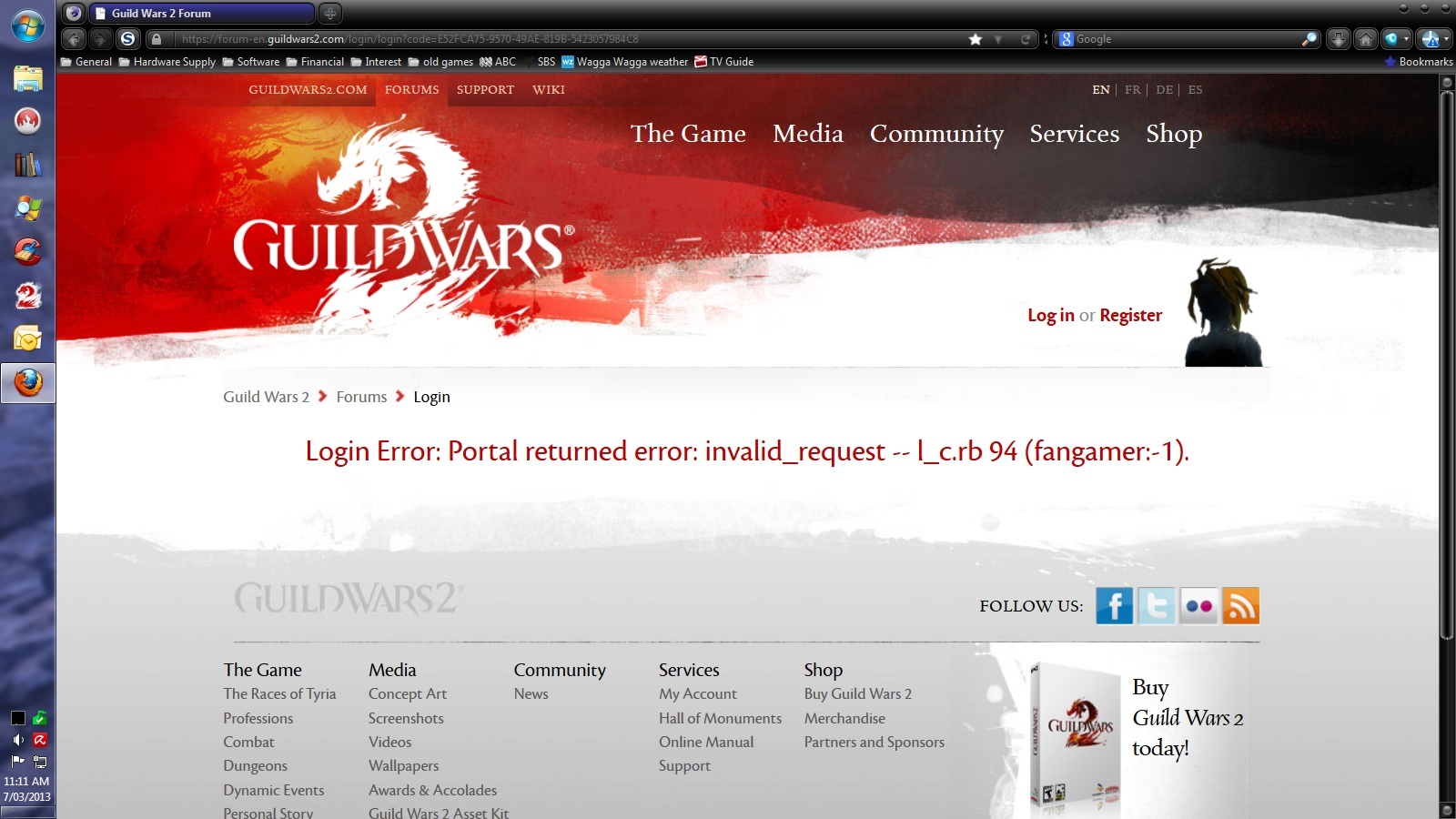Open the Concept Art footer link
The height and width of the screenshot is (819, 1456).
(x=408, y=694)
